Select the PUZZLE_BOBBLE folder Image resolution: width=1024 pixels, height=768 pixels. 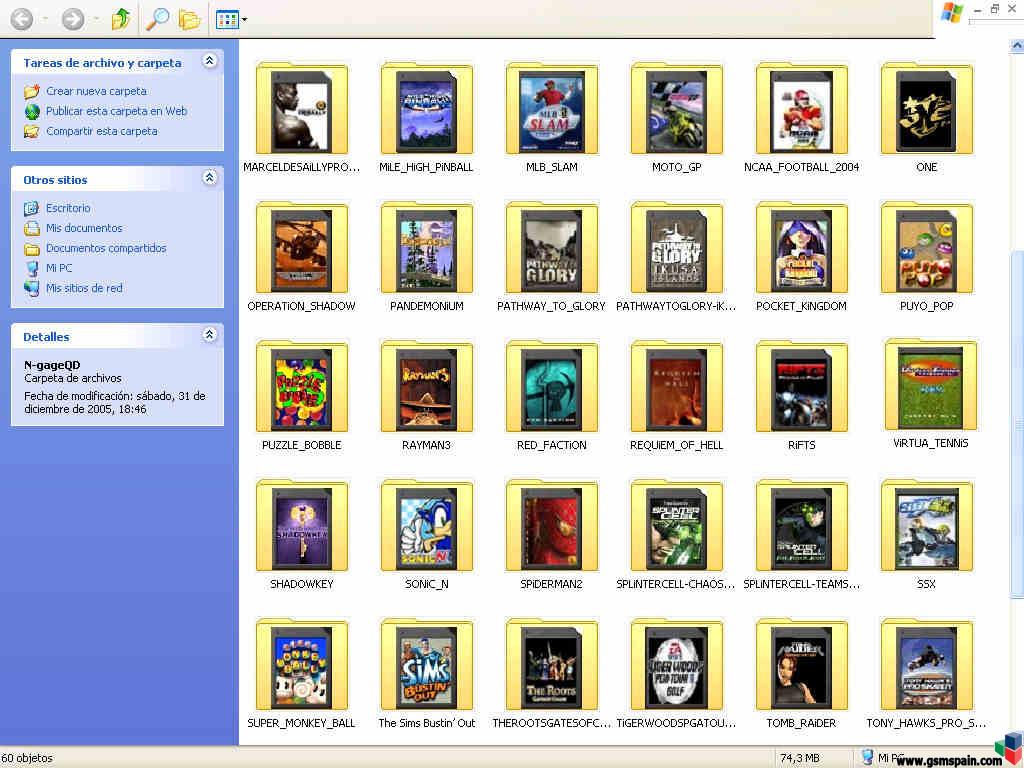[302, 396]
